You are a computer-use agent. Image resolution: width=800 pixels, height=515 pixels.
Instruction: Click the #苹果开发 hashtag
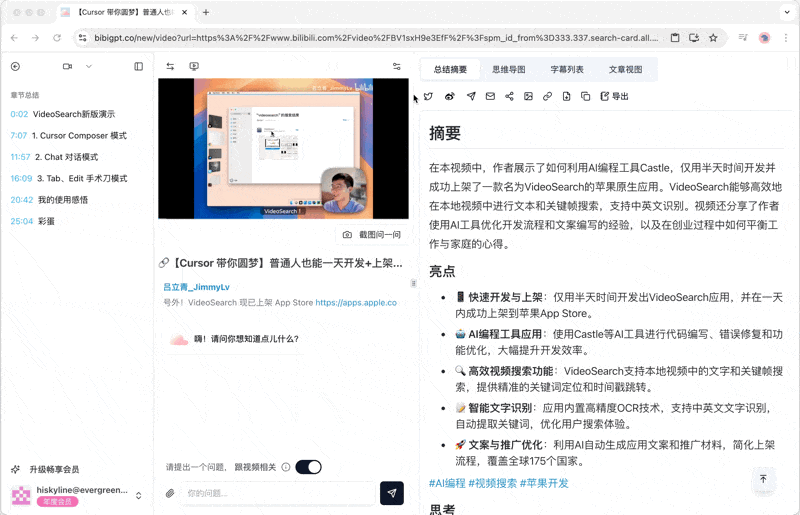[x=544, y=483]
